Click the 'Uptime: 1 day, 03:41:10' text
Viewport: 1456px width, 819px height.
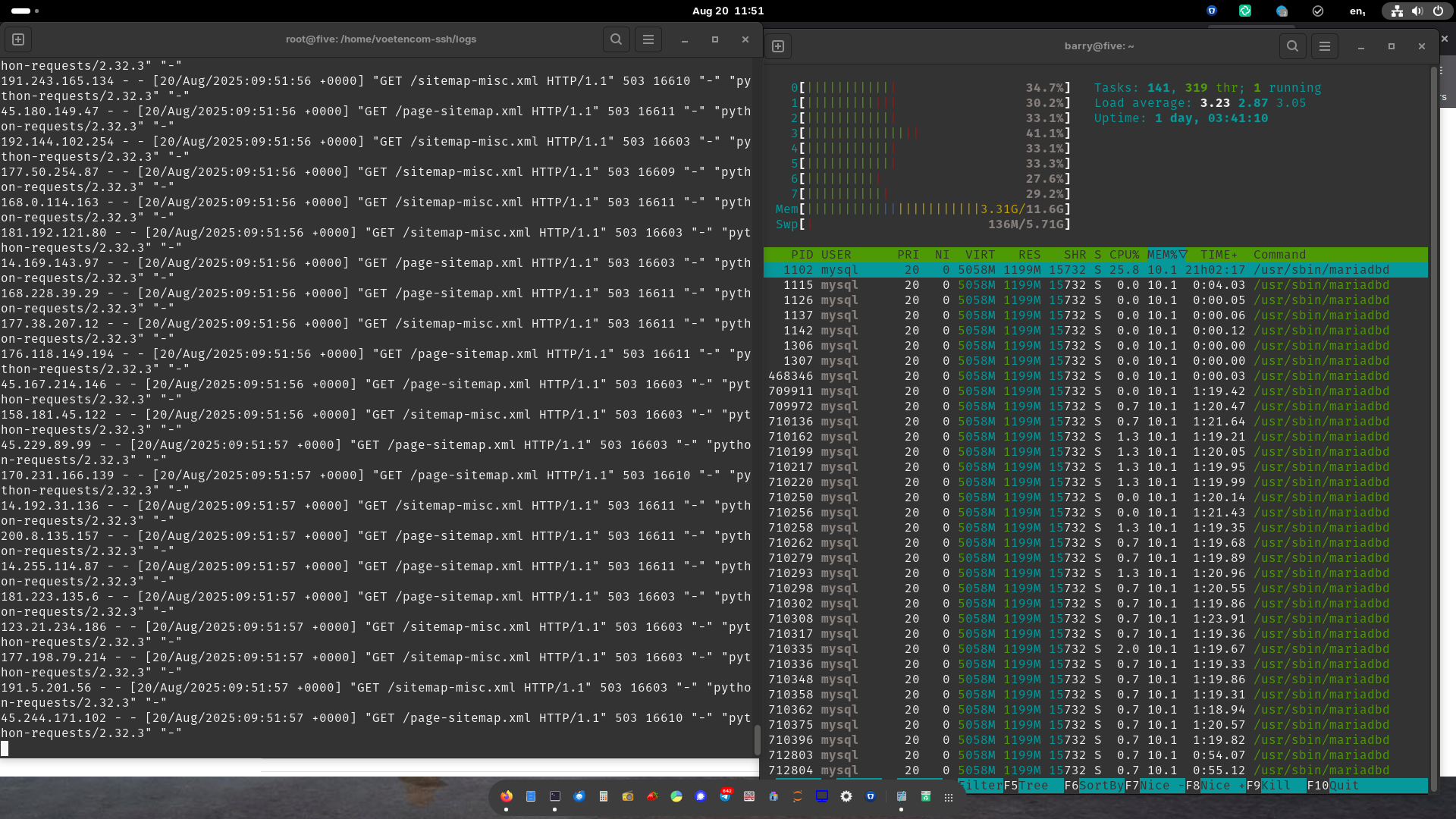[x=1181, y=118]
